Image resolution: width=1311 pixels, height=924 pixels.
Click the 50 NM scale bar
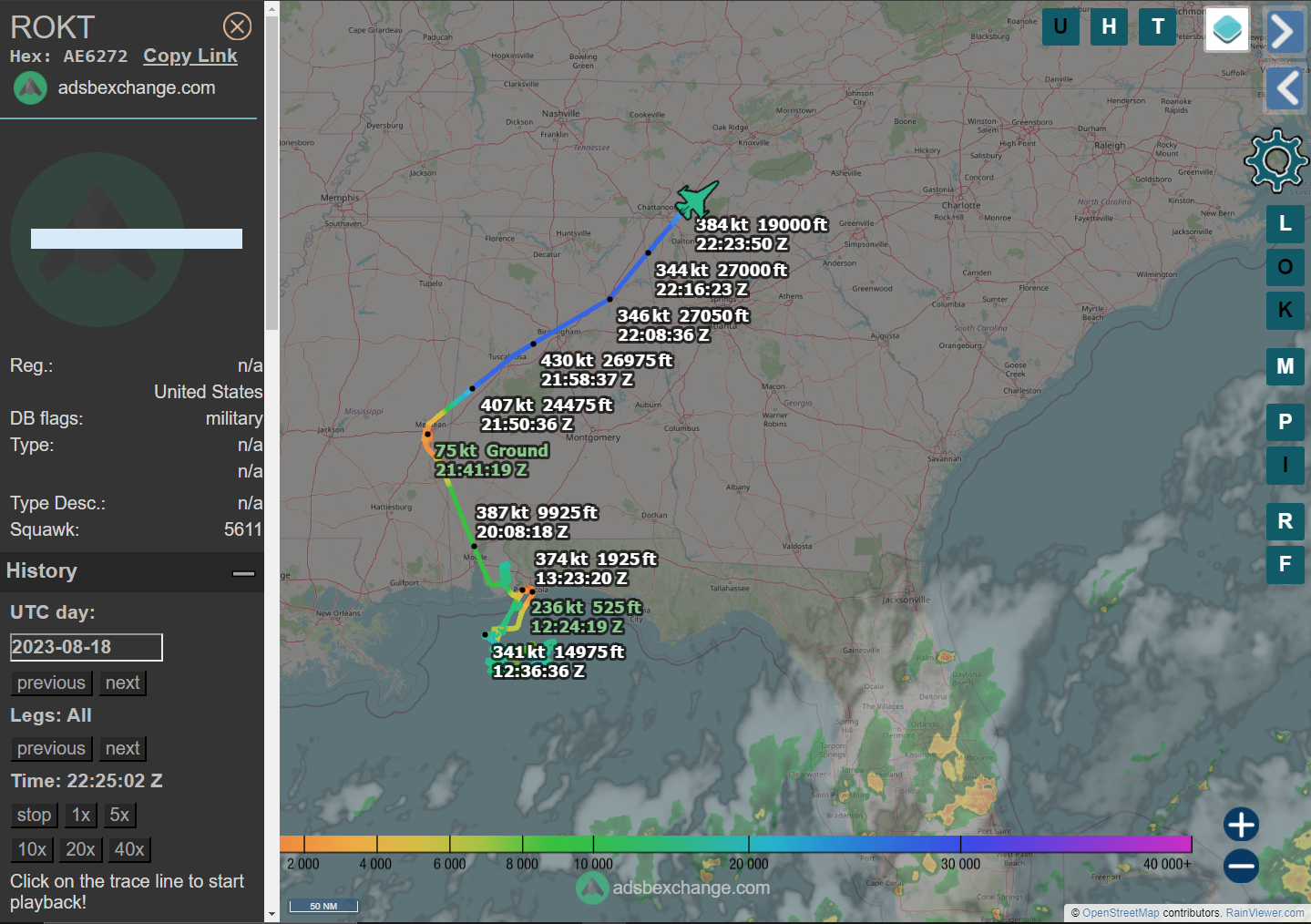323,906
